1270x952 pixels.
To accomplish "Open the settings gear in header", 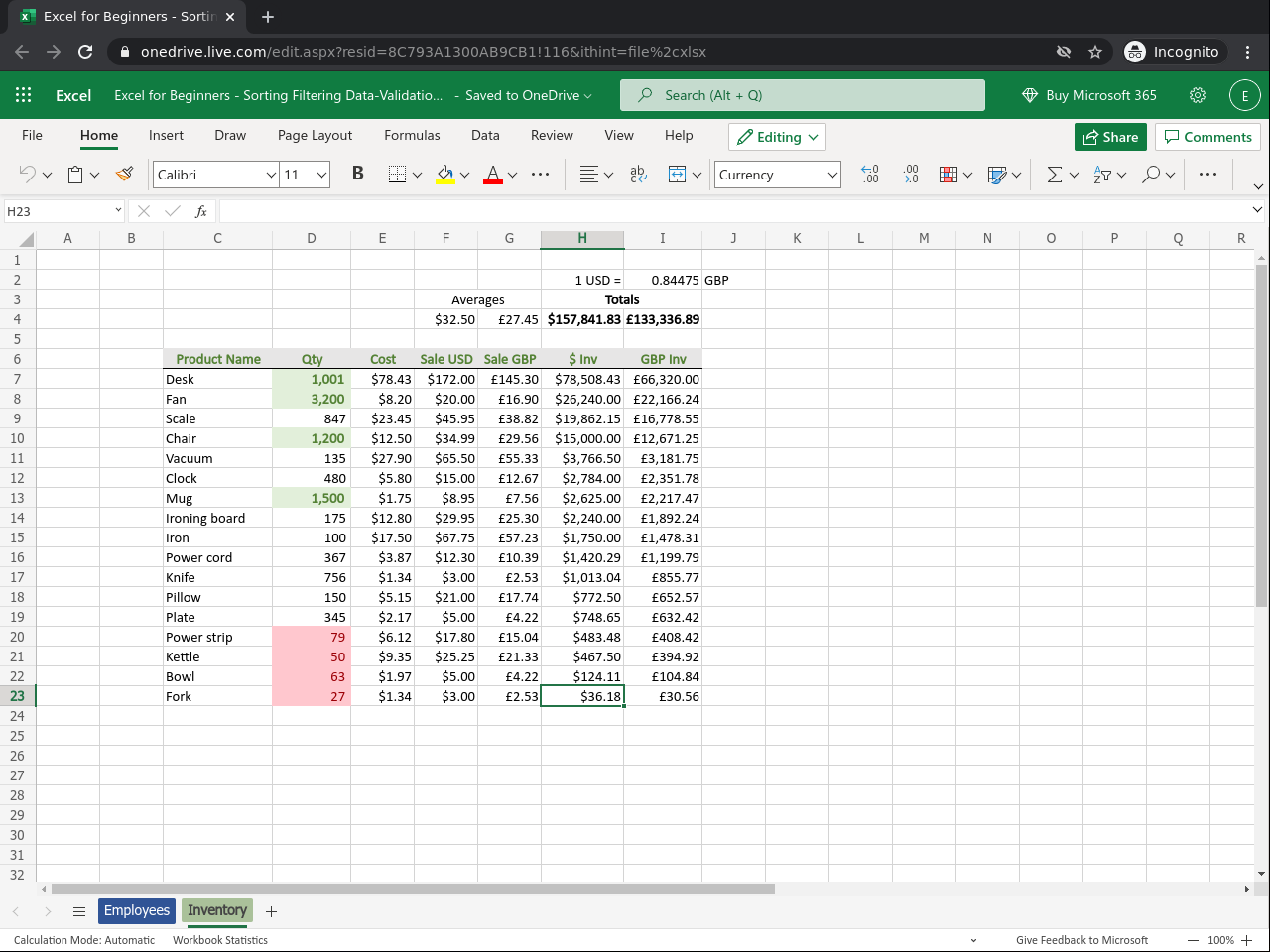I will 1198,95.
